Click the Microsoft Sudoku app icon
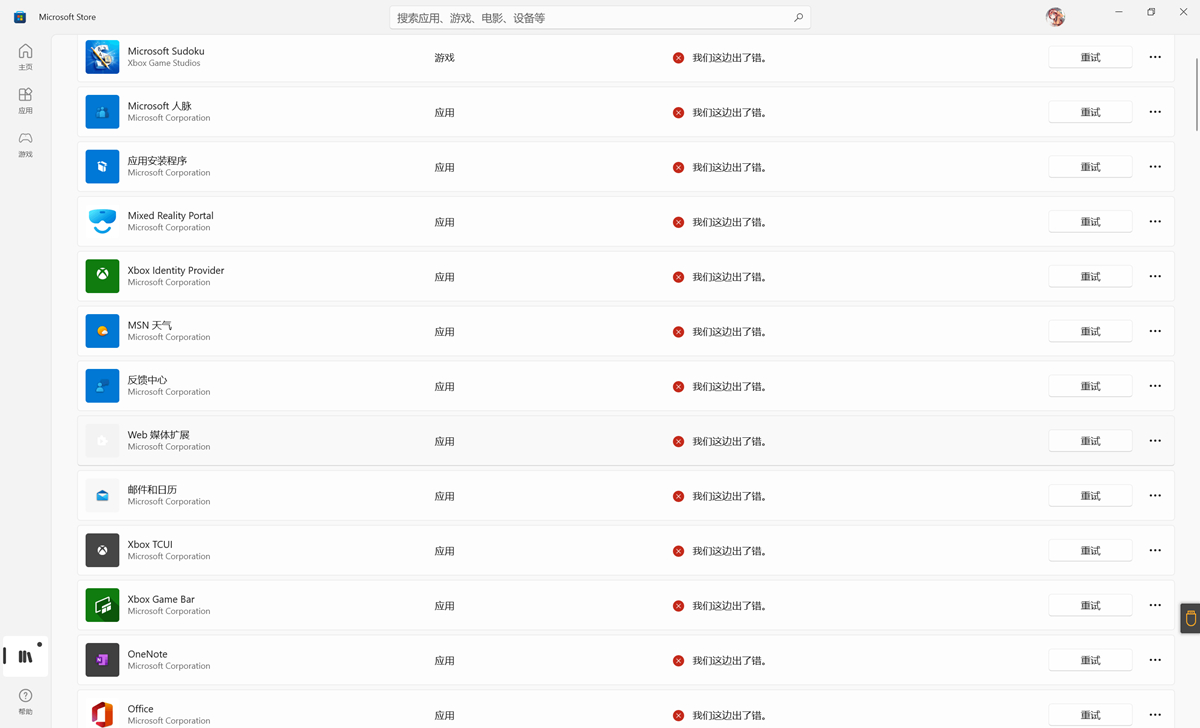 [102, 57]
